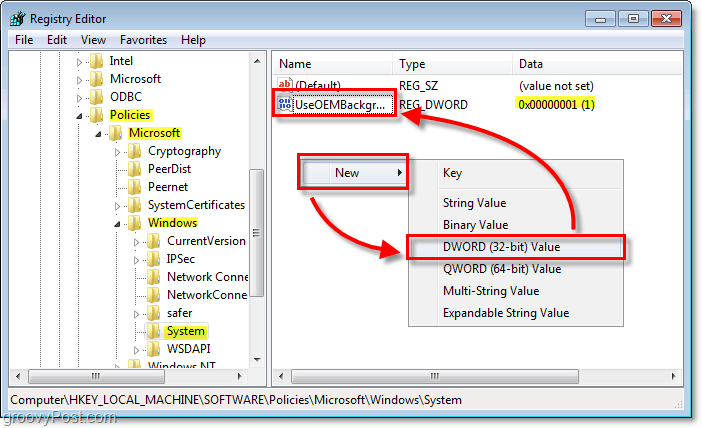Click the Peernet folder icon
This screenshot has width=702, height=428.
(134, 187)
